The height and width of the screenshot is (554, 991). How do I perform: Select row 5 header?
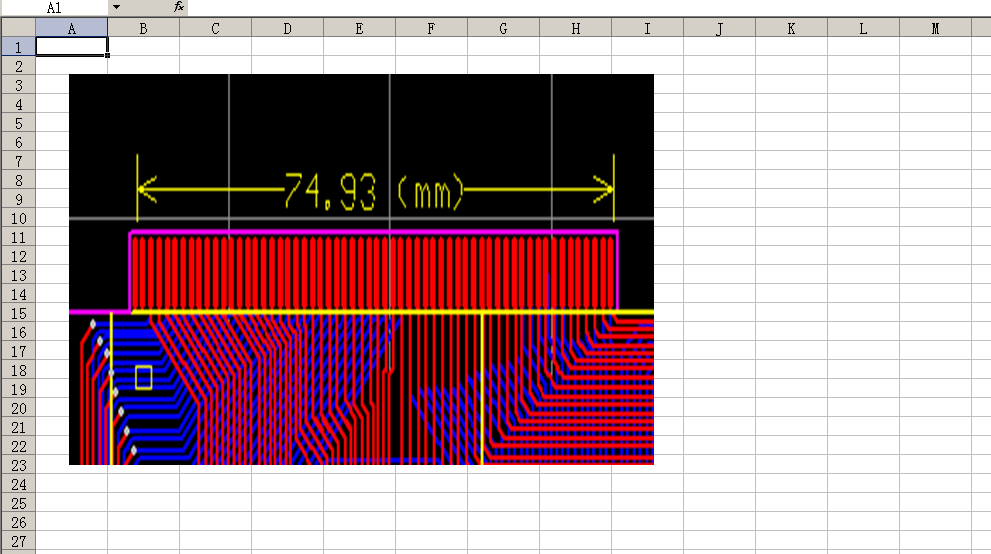coord(18,123)
